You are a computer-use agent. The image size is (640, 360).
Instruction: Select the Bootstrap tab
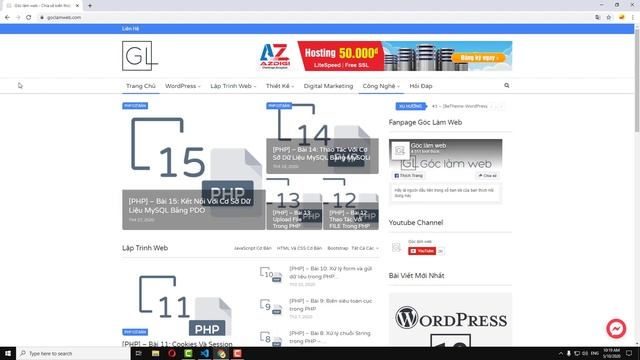[x=338, y=248]
